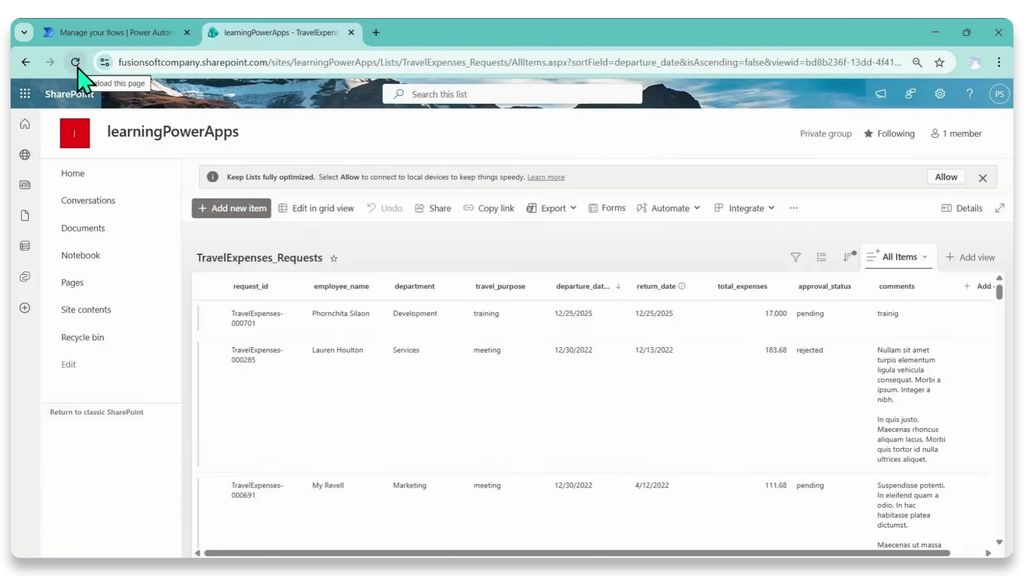Viewport: 1024px width, 576px height.
Task: Open Recycle bin in the navigation
Action: click(82, 337)
